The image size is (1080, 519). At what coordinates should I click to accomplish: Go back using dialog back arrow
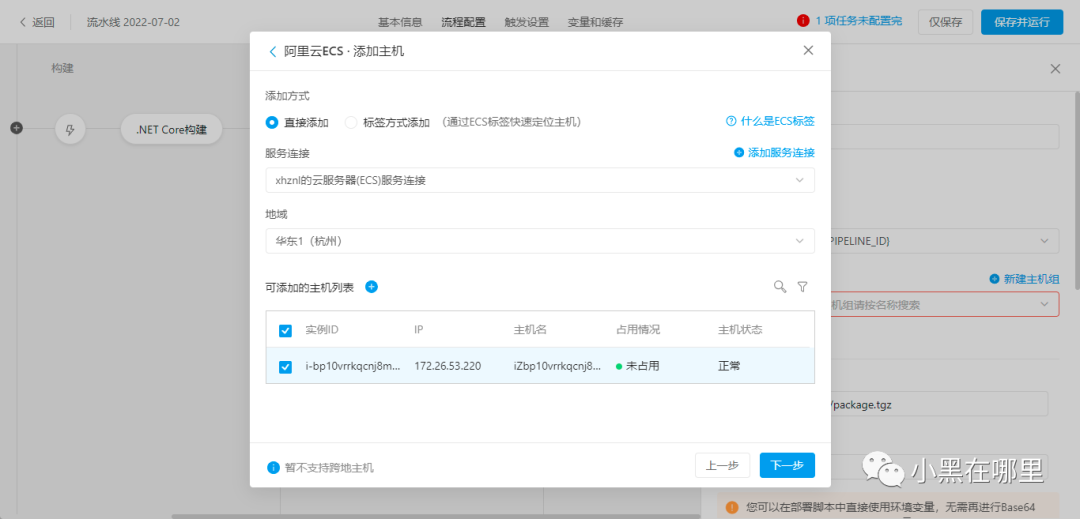coord(273,52)
